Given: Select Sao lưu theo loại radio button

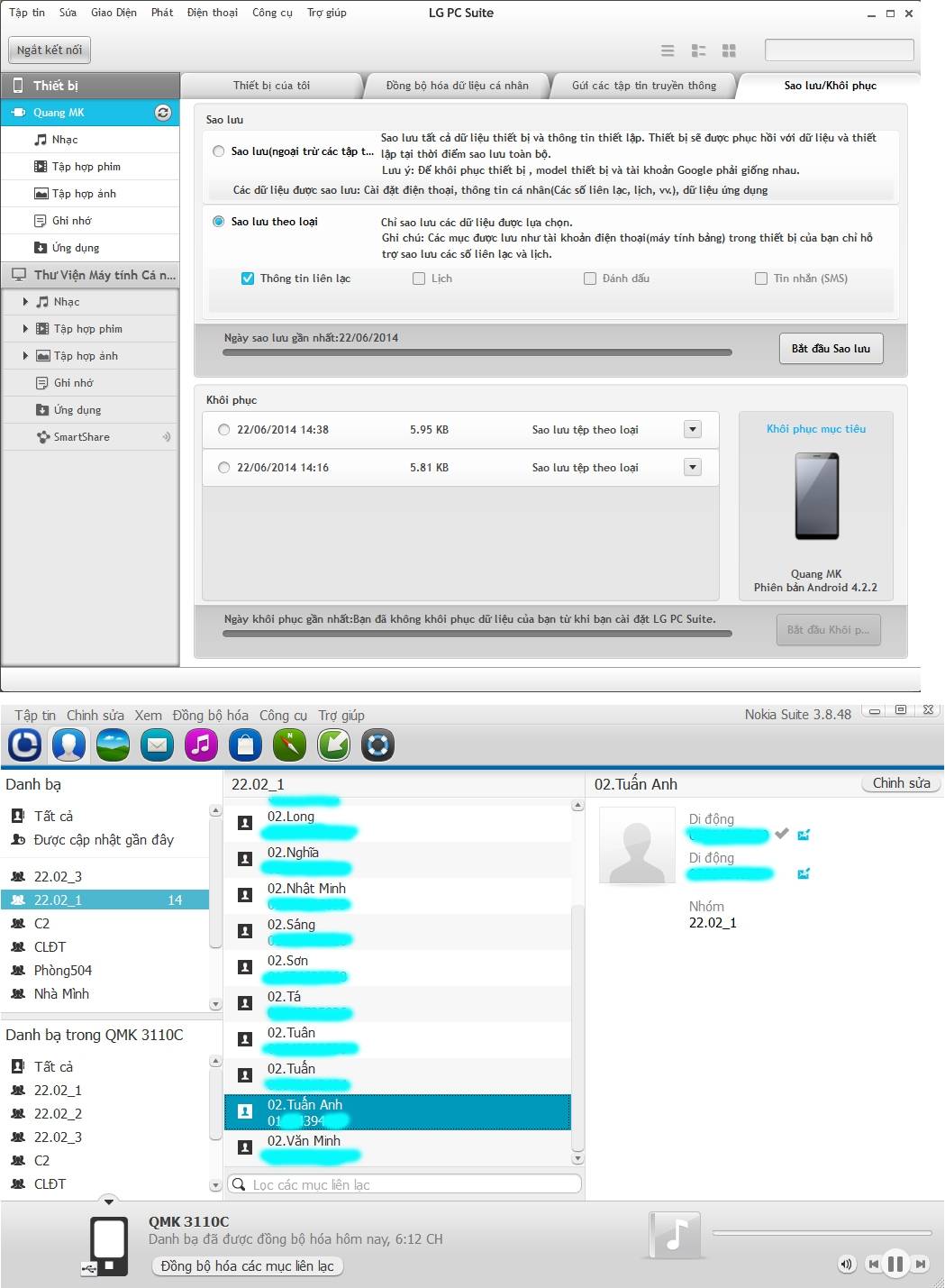Looking at the screenshot, I should point(219,222).
